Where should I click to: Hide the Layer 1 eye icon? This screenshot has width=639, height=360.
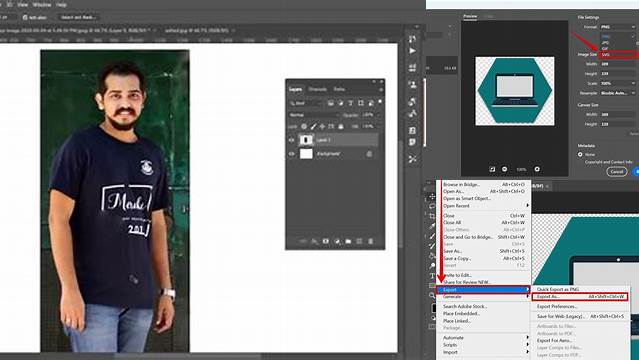pyautogui.click(x=291, y=140)
